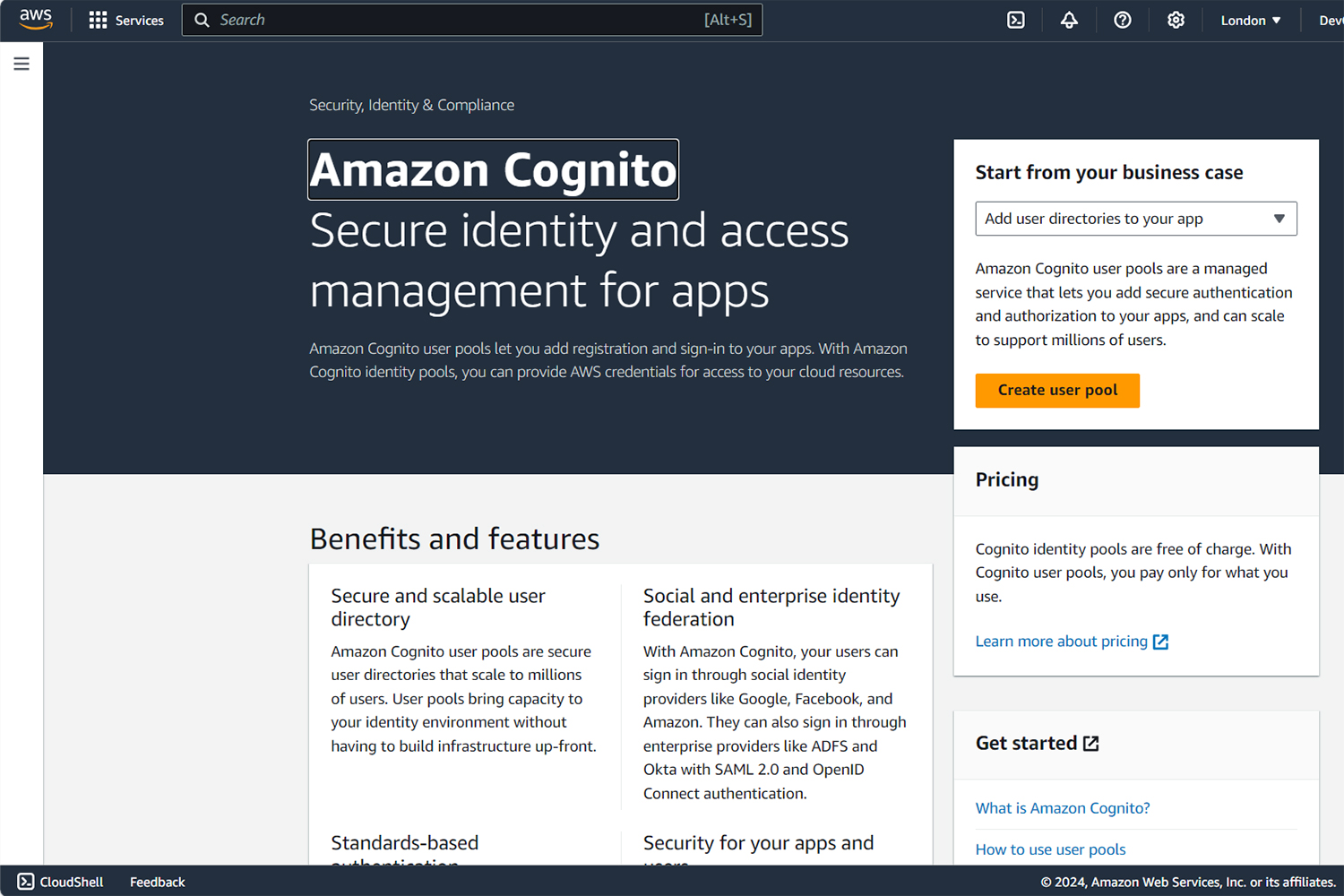The width and height of the screenshot is (1344, 896).
Task: Open the settings gear in the top bar
Action: (x=1176, y=20)
